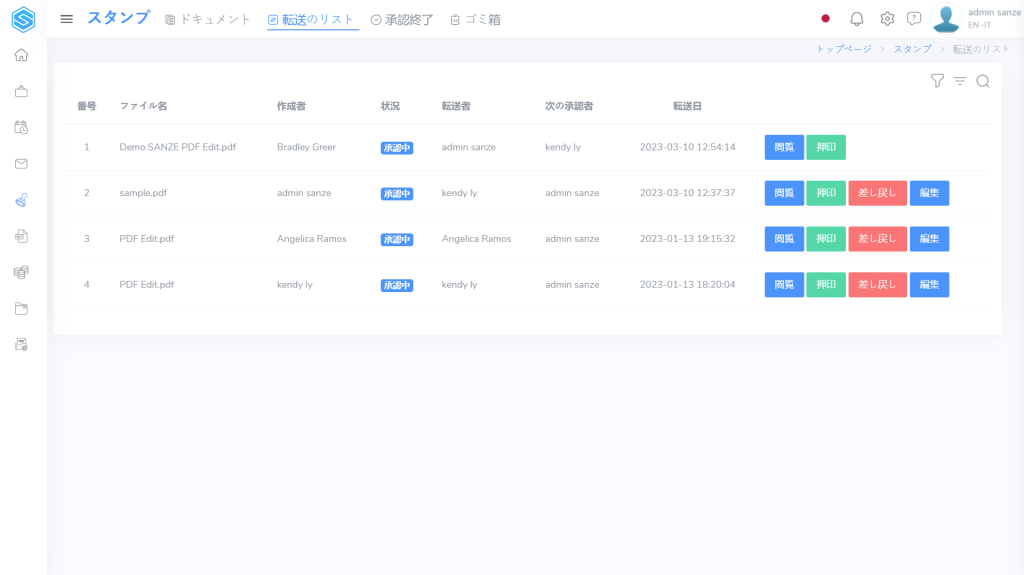The height and width of the screenshot is (575, 1024).
Task: Click 閲覧 in row 4
Action: pyautogui.click(x=784, y=285)
